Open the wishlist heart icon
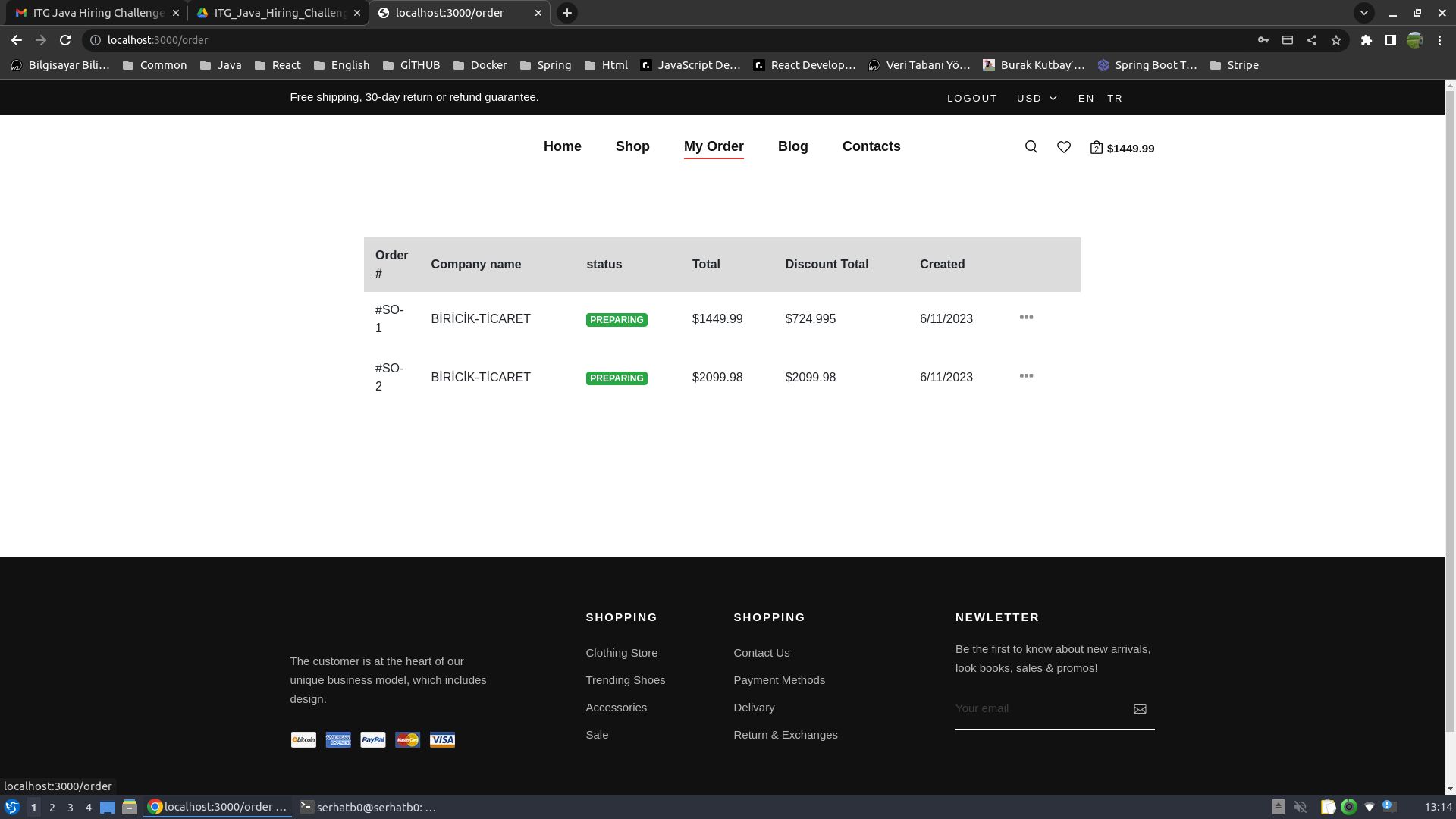 point(1064,147)
